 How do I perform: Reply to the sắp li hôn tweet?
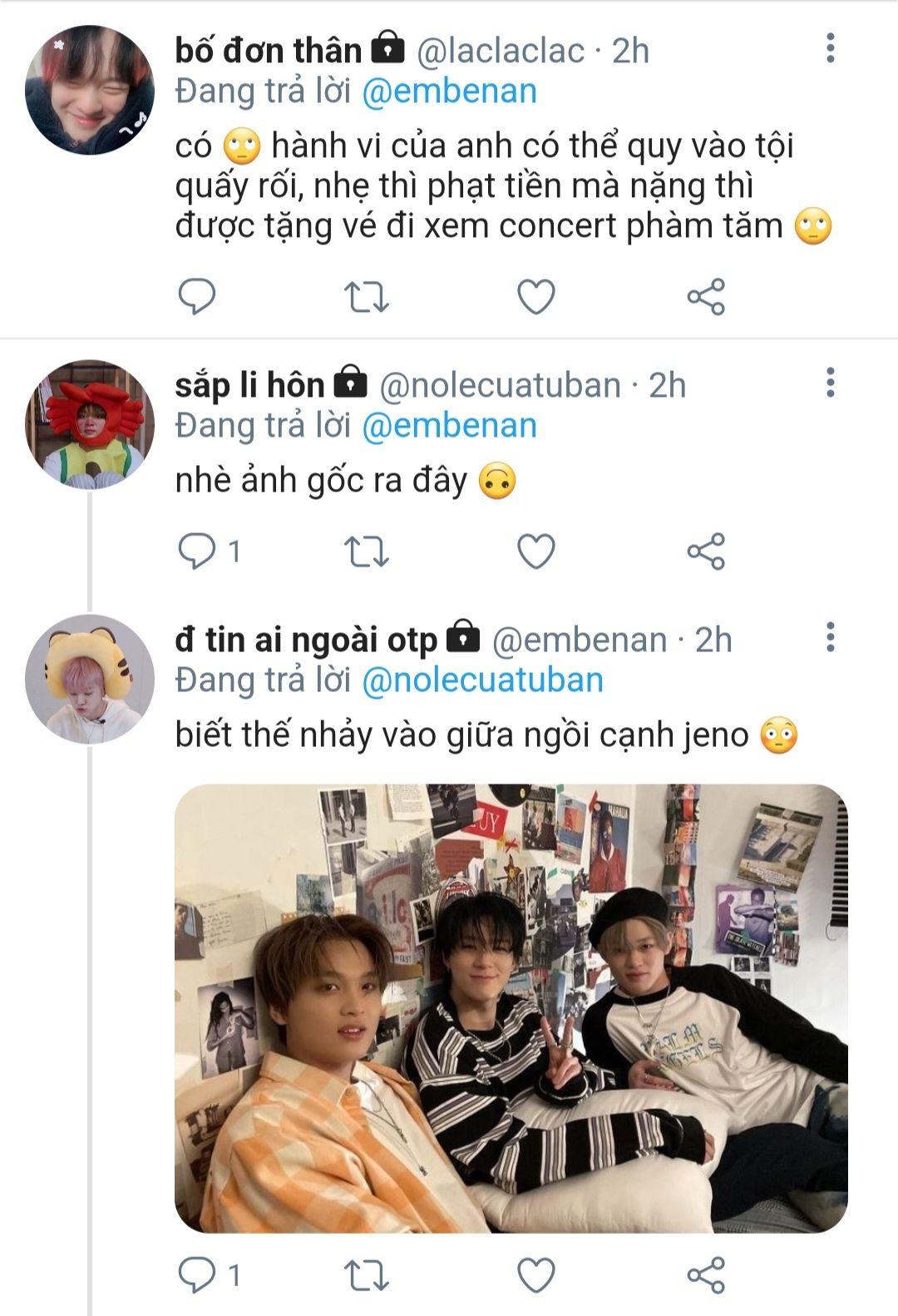[x=197, y=551]
